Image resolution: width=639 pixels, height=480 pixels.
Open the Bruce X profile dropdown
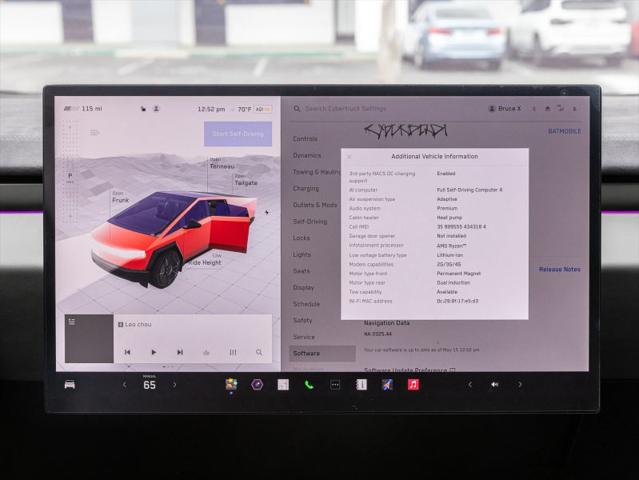point(505,109)
